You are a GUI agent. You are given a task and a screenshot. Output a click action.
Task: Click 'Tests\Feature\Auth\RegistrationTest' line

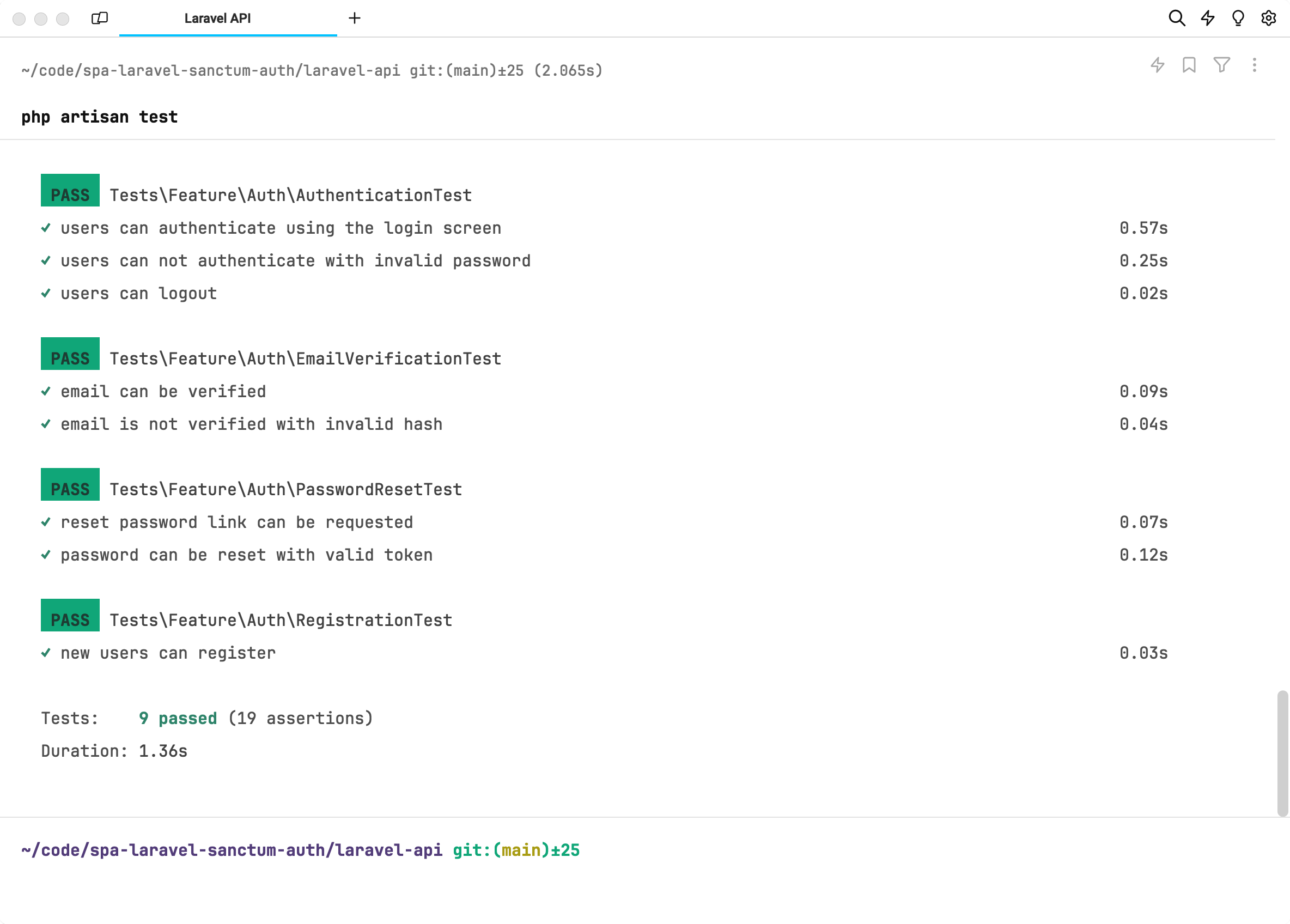[281, 621]
